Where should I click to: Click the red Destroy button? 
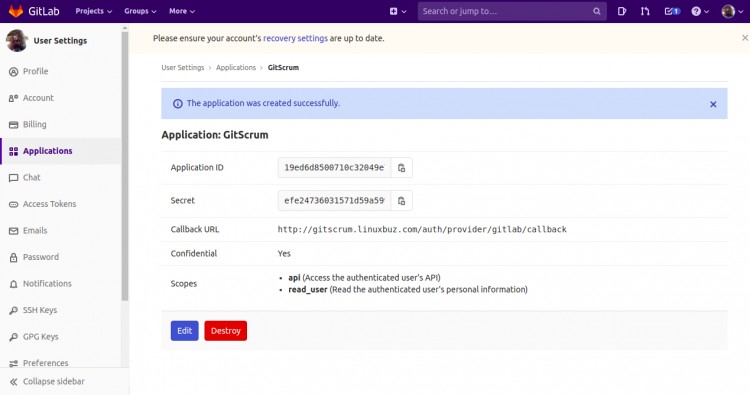pos(226,331)
